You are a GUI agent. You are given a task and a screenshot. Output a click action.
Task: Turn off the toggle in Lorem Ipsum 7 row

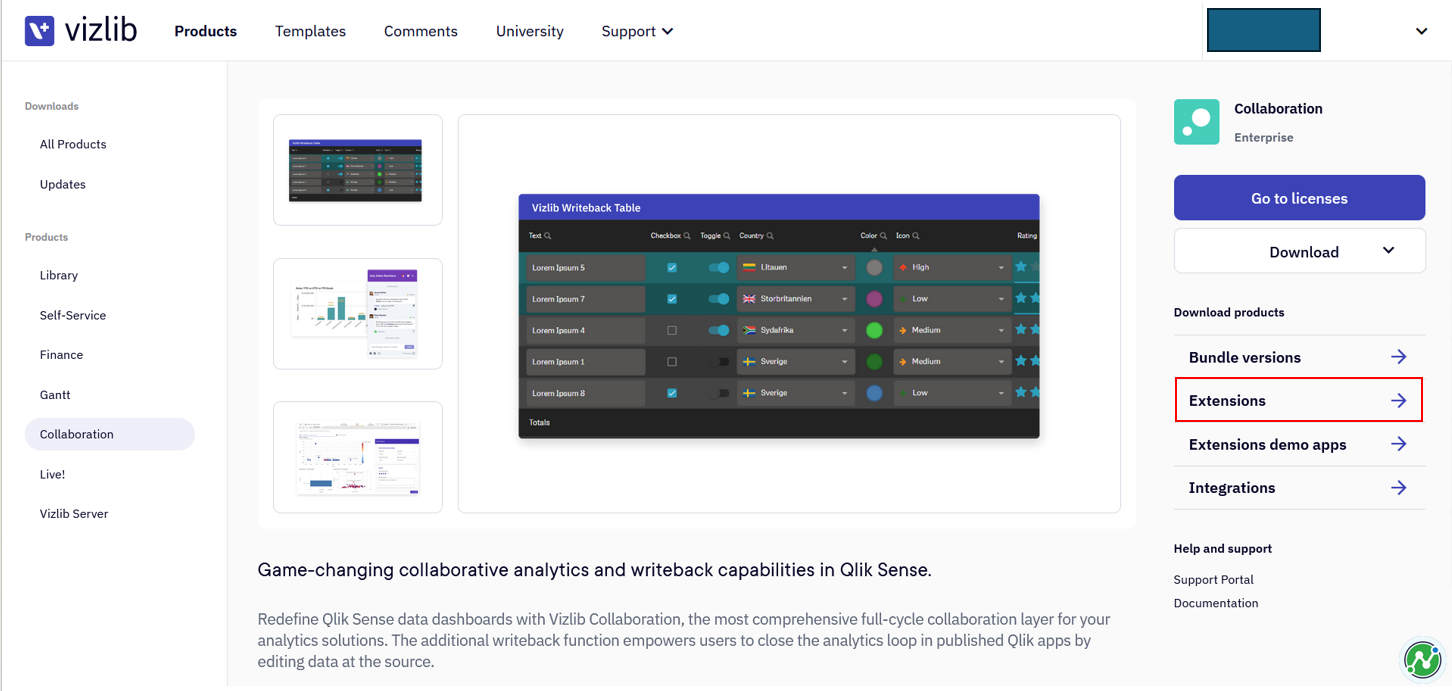pyautogui.click(x=719, y=299)
